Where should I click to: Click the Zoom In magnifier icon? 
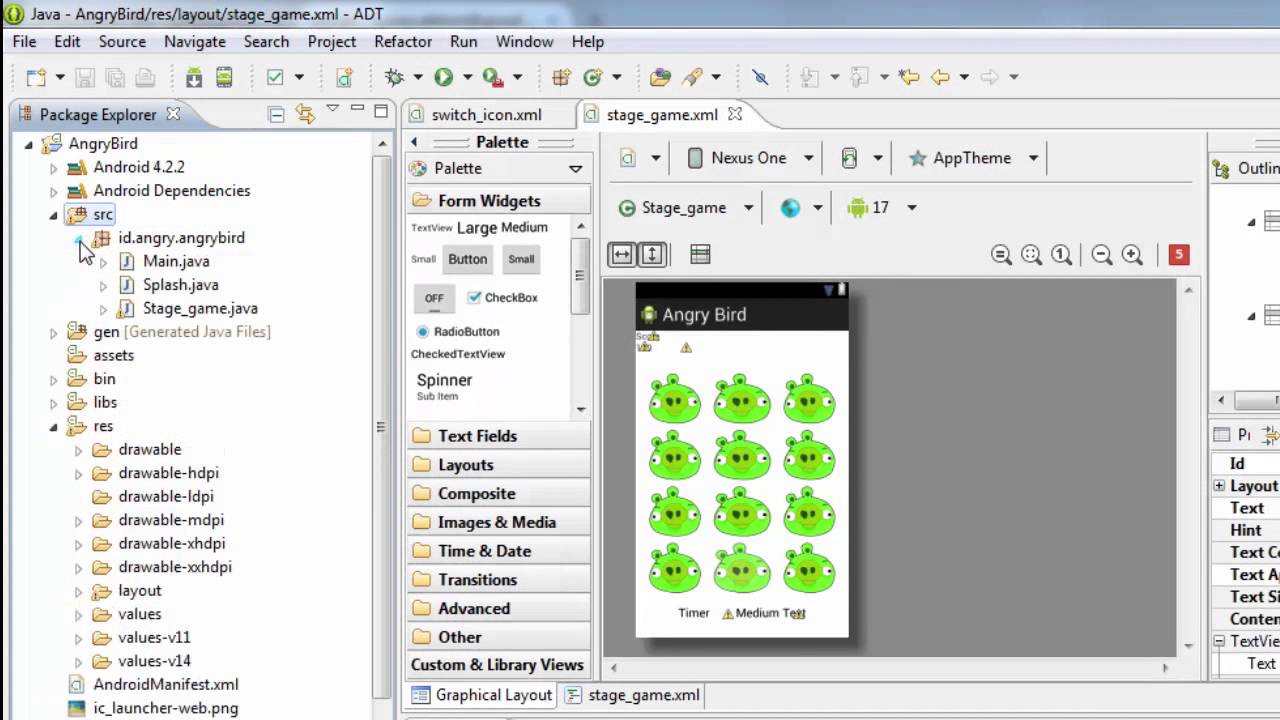(1132, 255)
